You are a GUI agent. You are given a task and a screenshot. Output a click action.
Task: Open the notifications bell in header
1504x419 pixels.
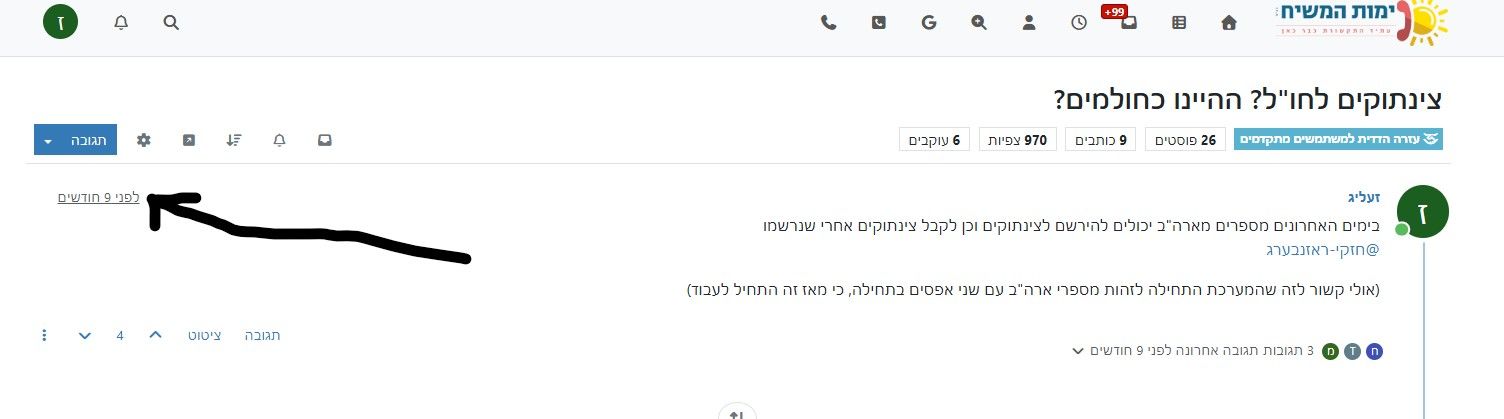121,22
